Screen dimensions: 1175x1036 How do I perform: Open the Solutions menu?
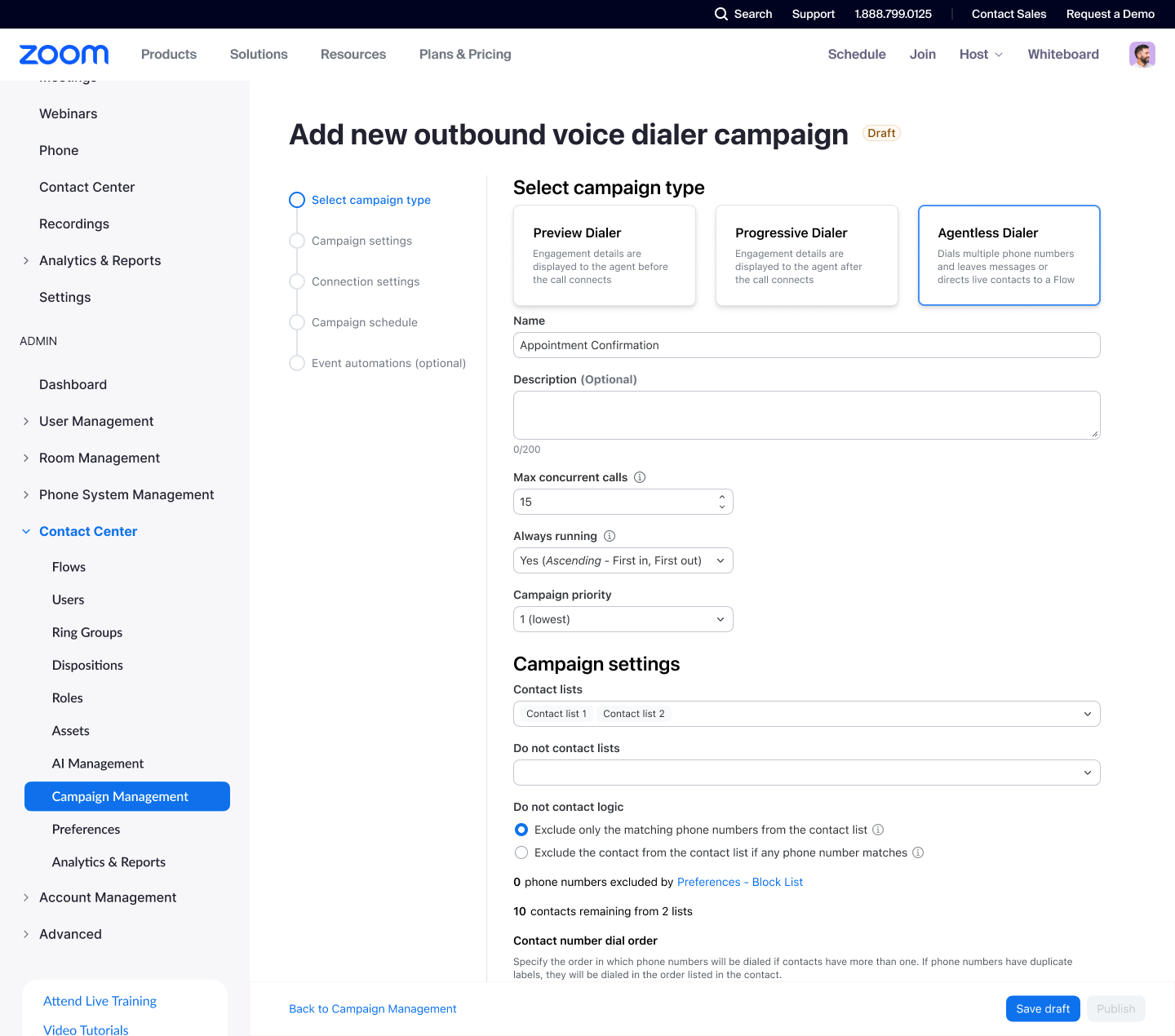tap(259, 55)
